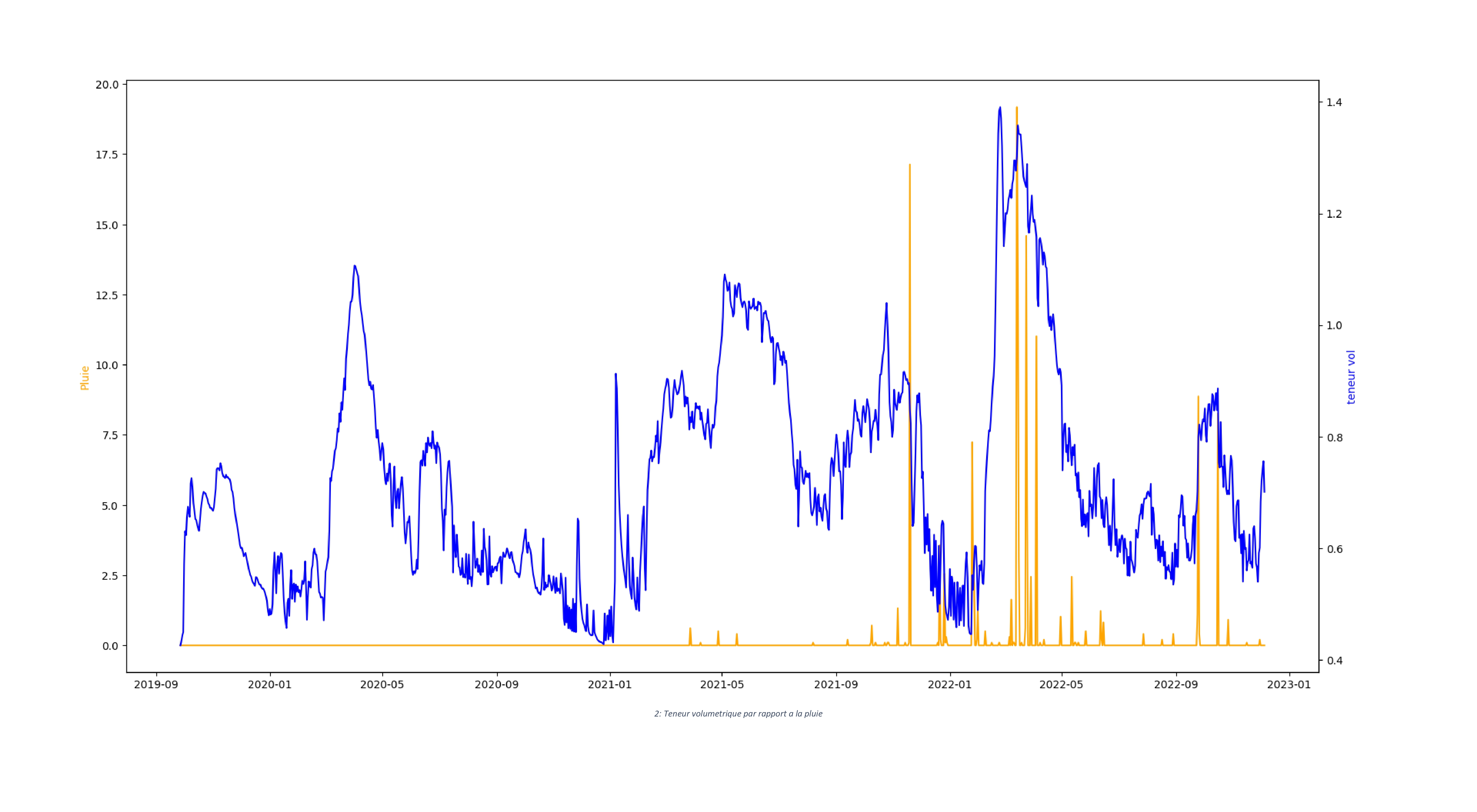
Task: Click the '0.4' right axis tick label
Action: click(x=1334, y=660)
